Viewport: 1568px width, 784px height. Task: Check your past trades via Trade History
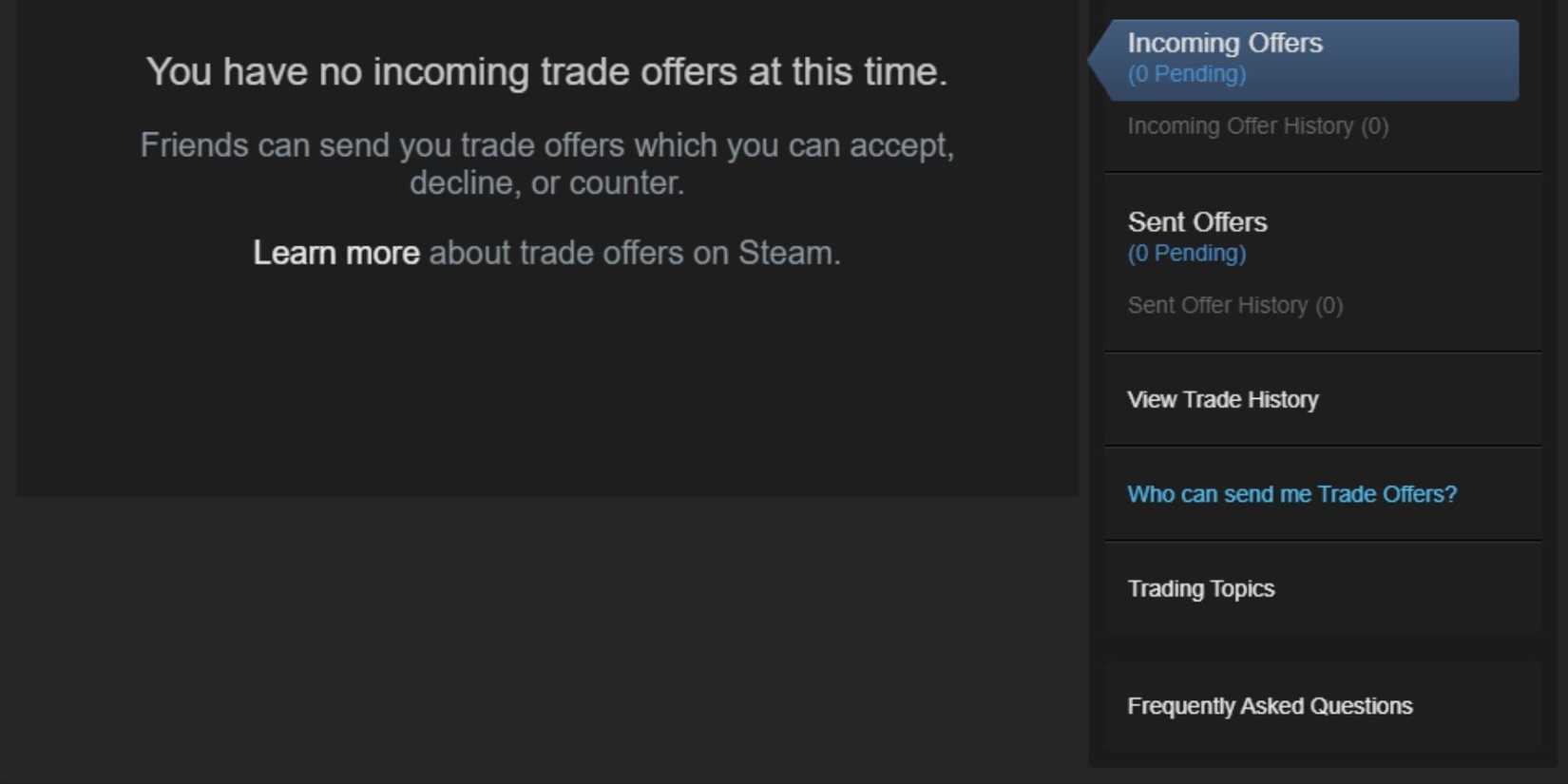[1222, 399]
